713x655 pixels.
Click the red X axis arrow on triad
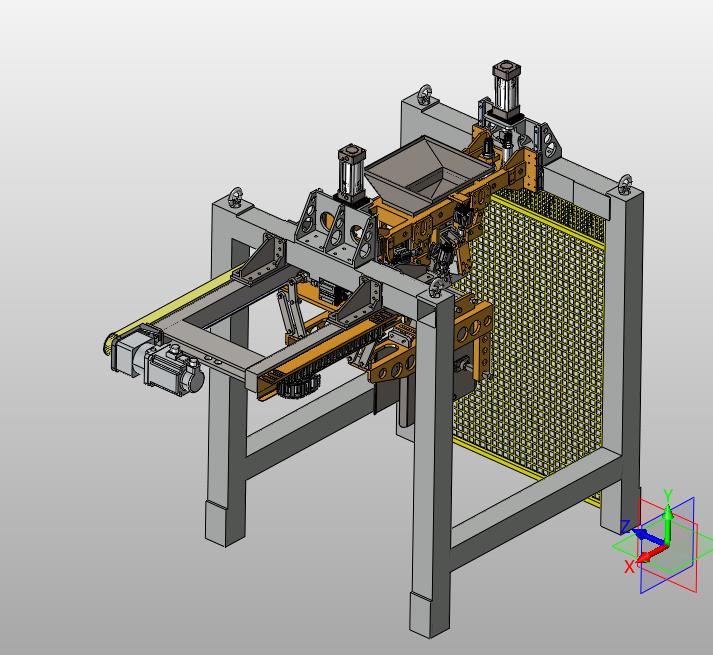pyautogui.click(x=652, y=554)
